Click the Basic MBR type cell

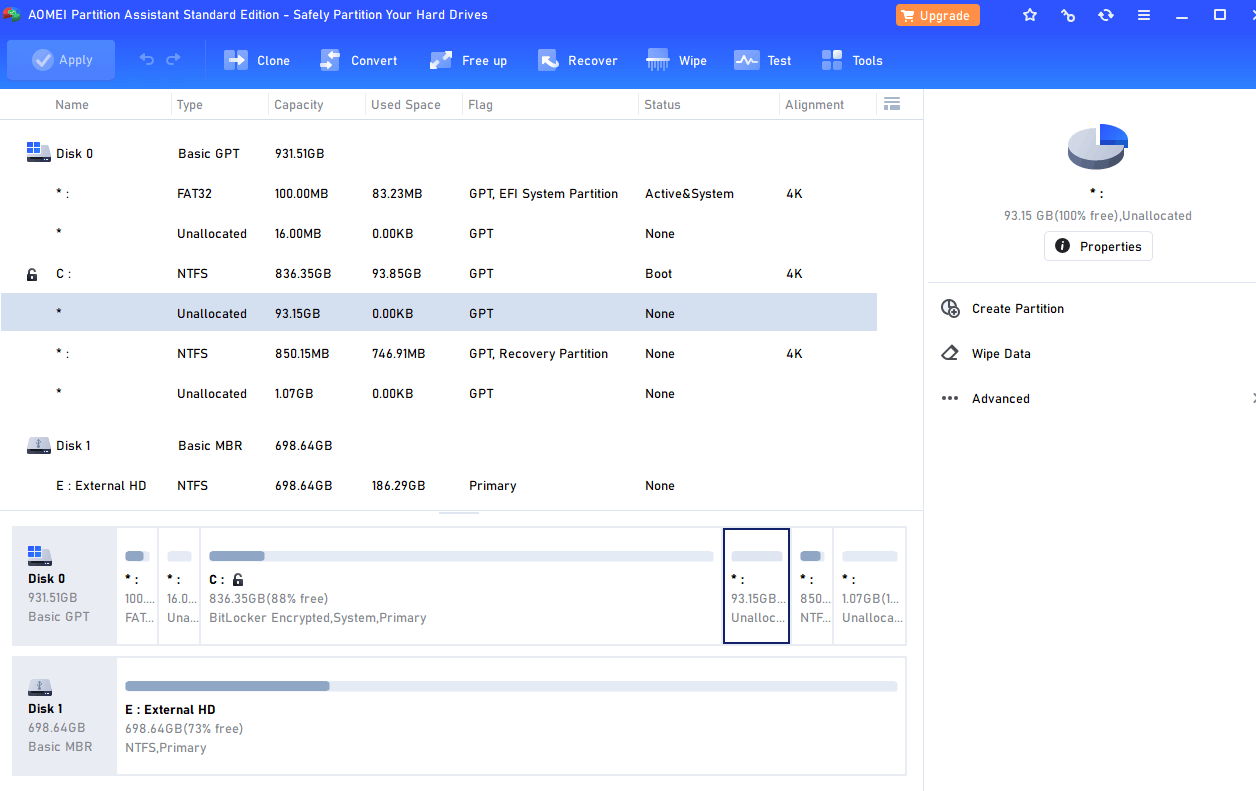pos(210,446)
